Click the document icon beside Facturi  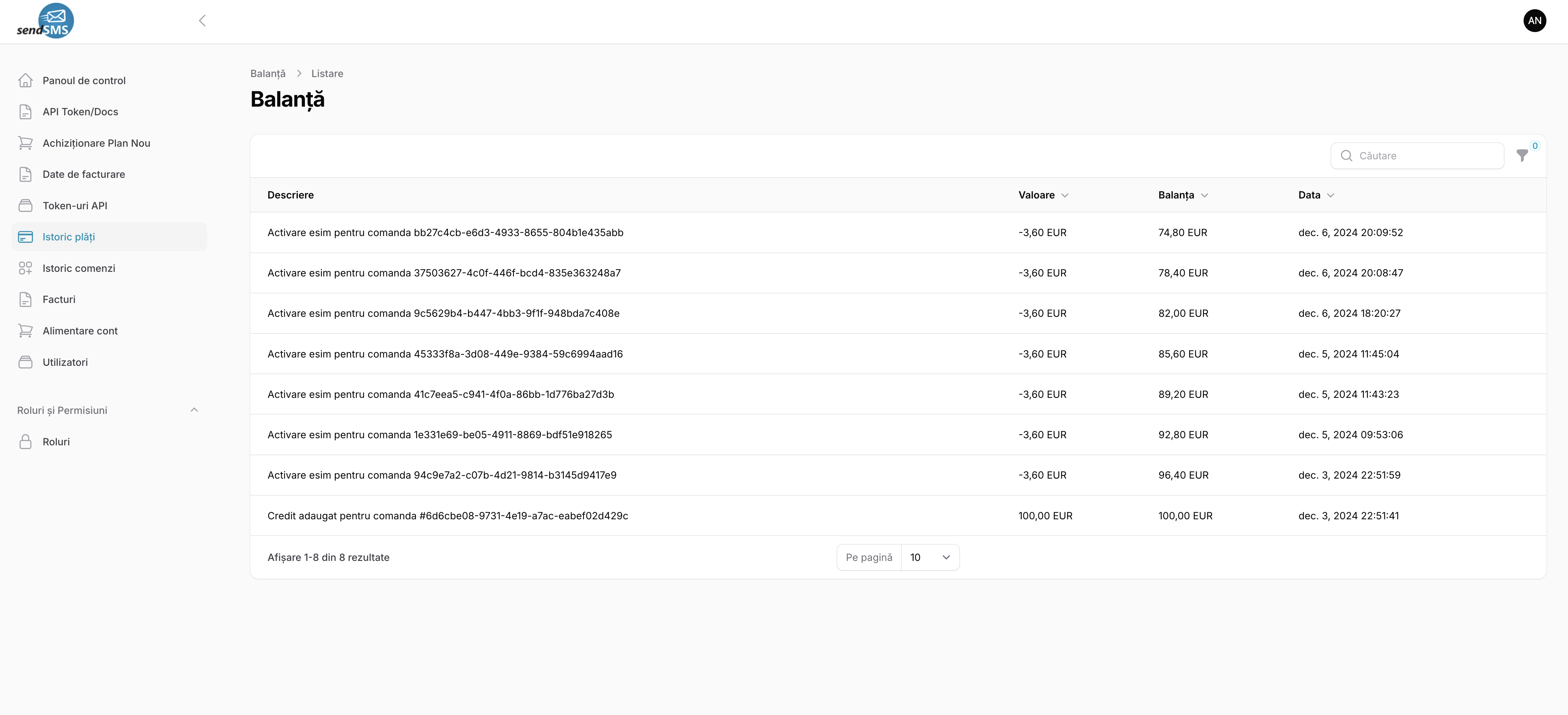(26, 299)
